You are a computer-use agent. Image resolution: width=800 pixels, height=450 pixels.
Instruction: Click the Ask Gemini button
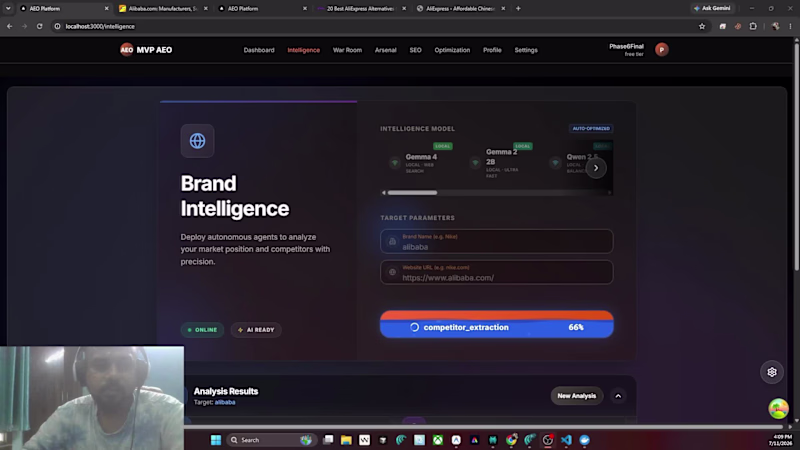712,8
